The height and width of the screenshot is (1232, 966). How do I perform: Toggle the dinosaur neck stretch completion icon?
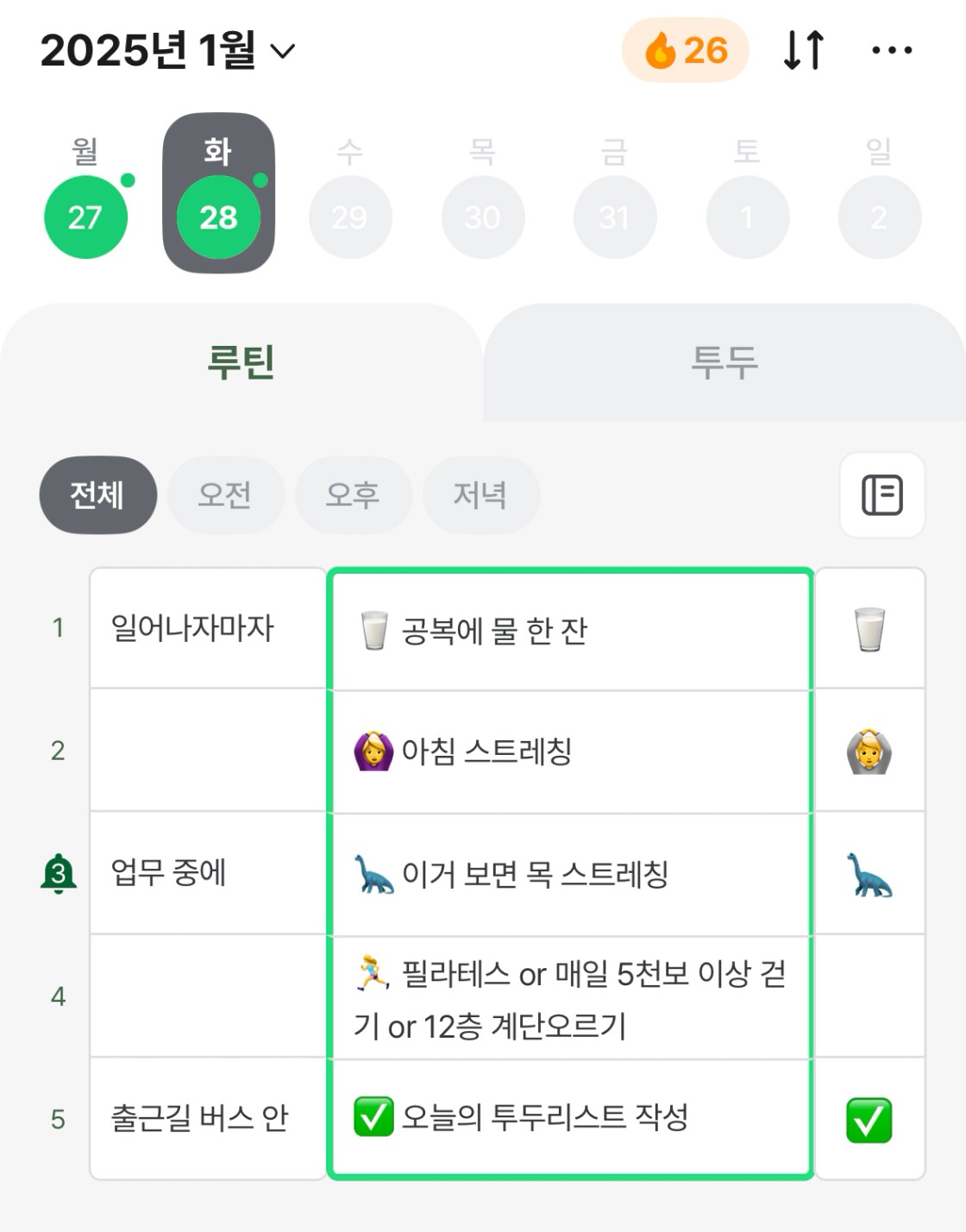[x=869, y=875]
